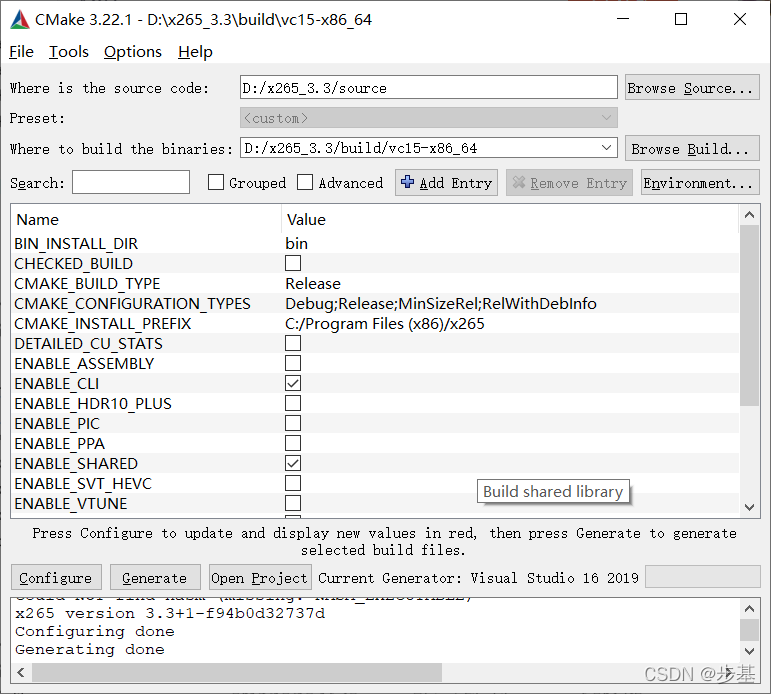Screen dimensions: 771x694
Task: Enable the ENABLE_SVT_HEVC checkbox
Action: [293, 483]
